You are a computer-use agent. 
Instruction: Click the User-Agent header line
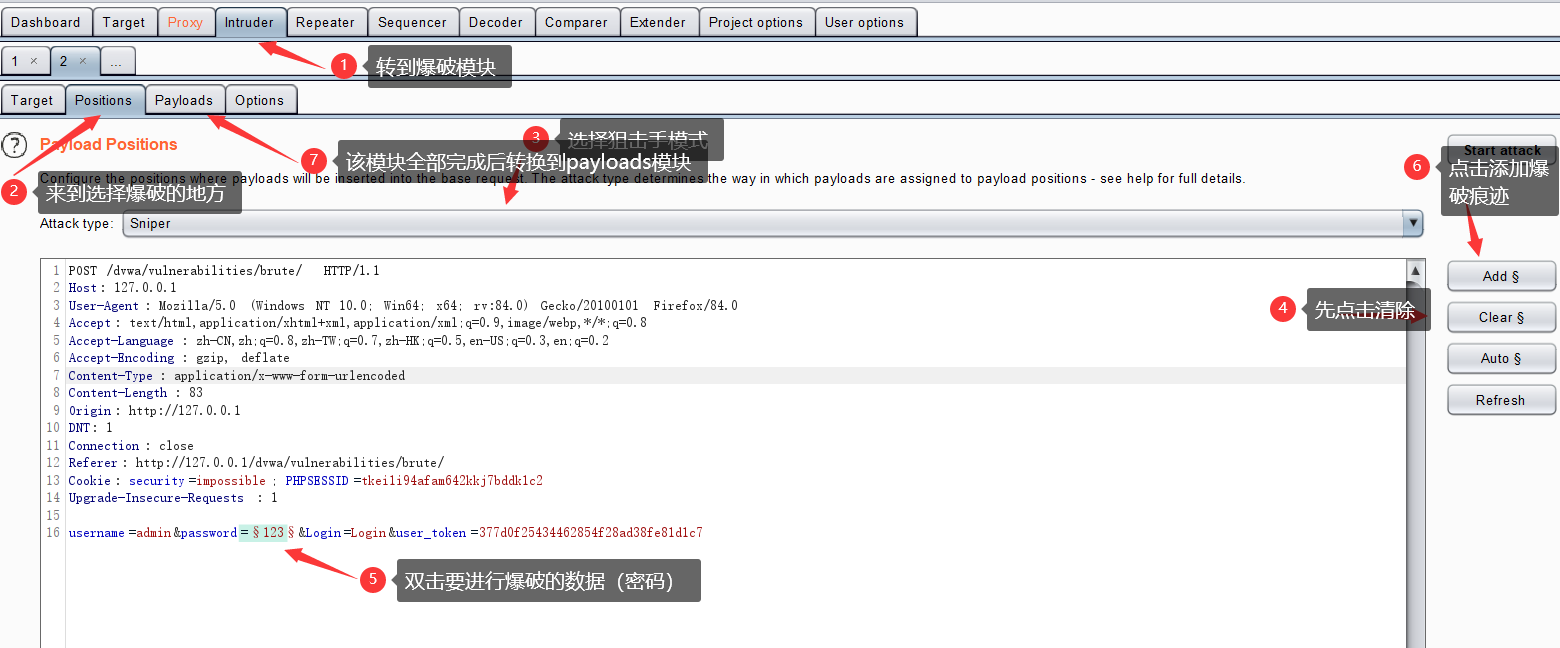coord(403,306)
